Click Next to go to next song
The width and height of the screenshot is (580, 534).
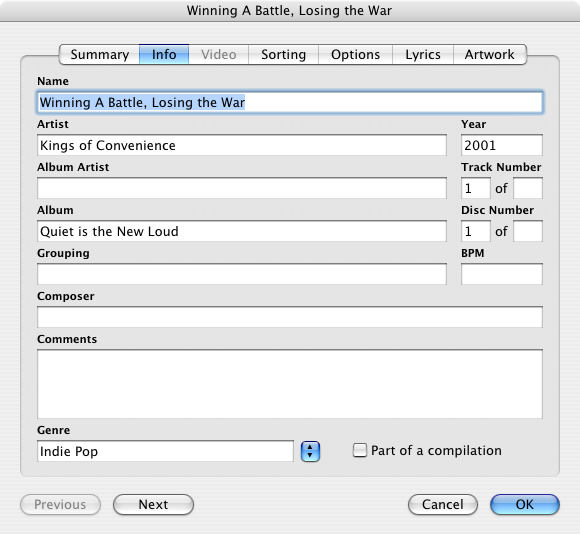[153, 504]
